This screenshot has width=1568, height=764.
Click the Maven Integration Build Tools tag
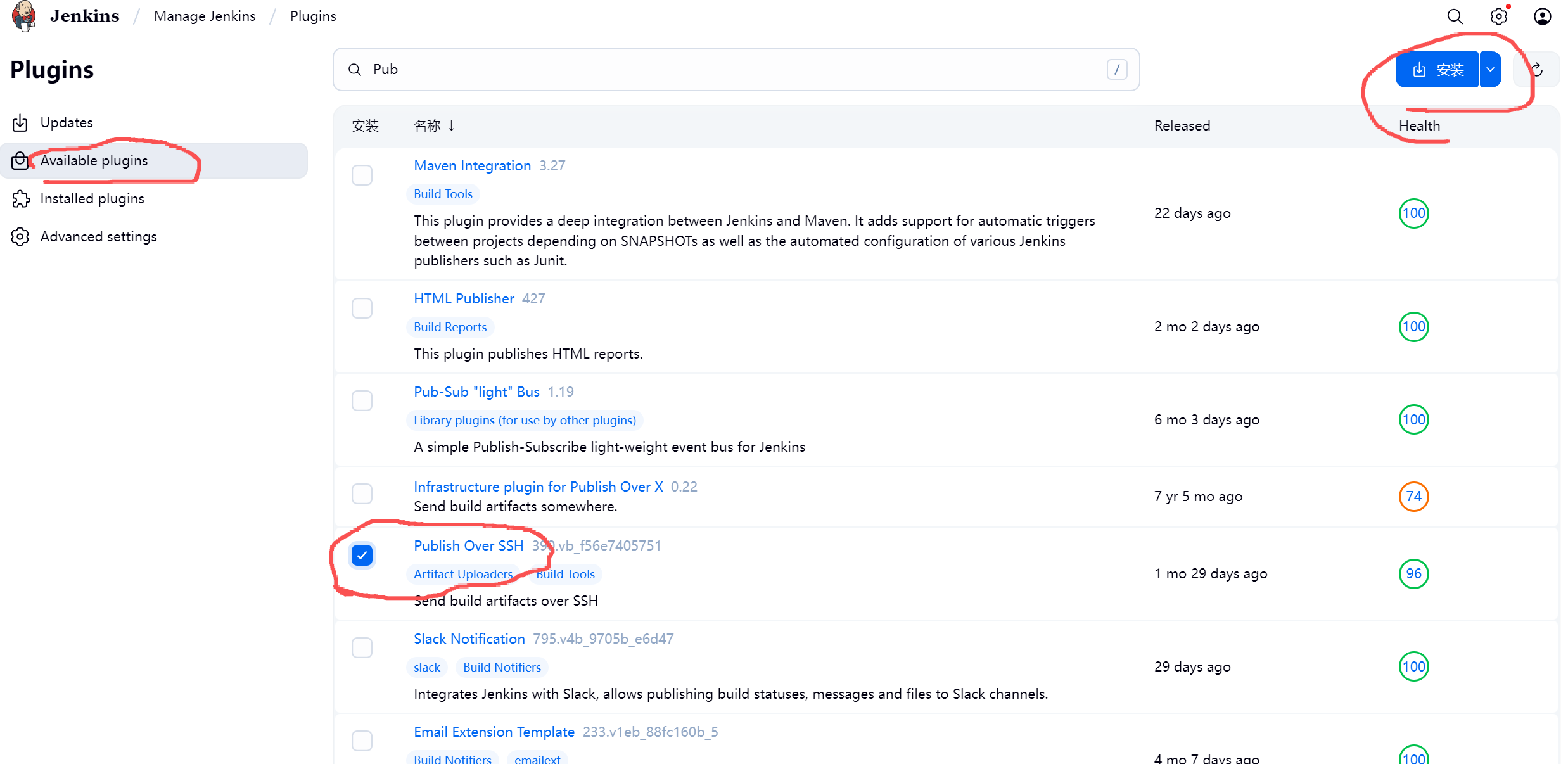443,194
